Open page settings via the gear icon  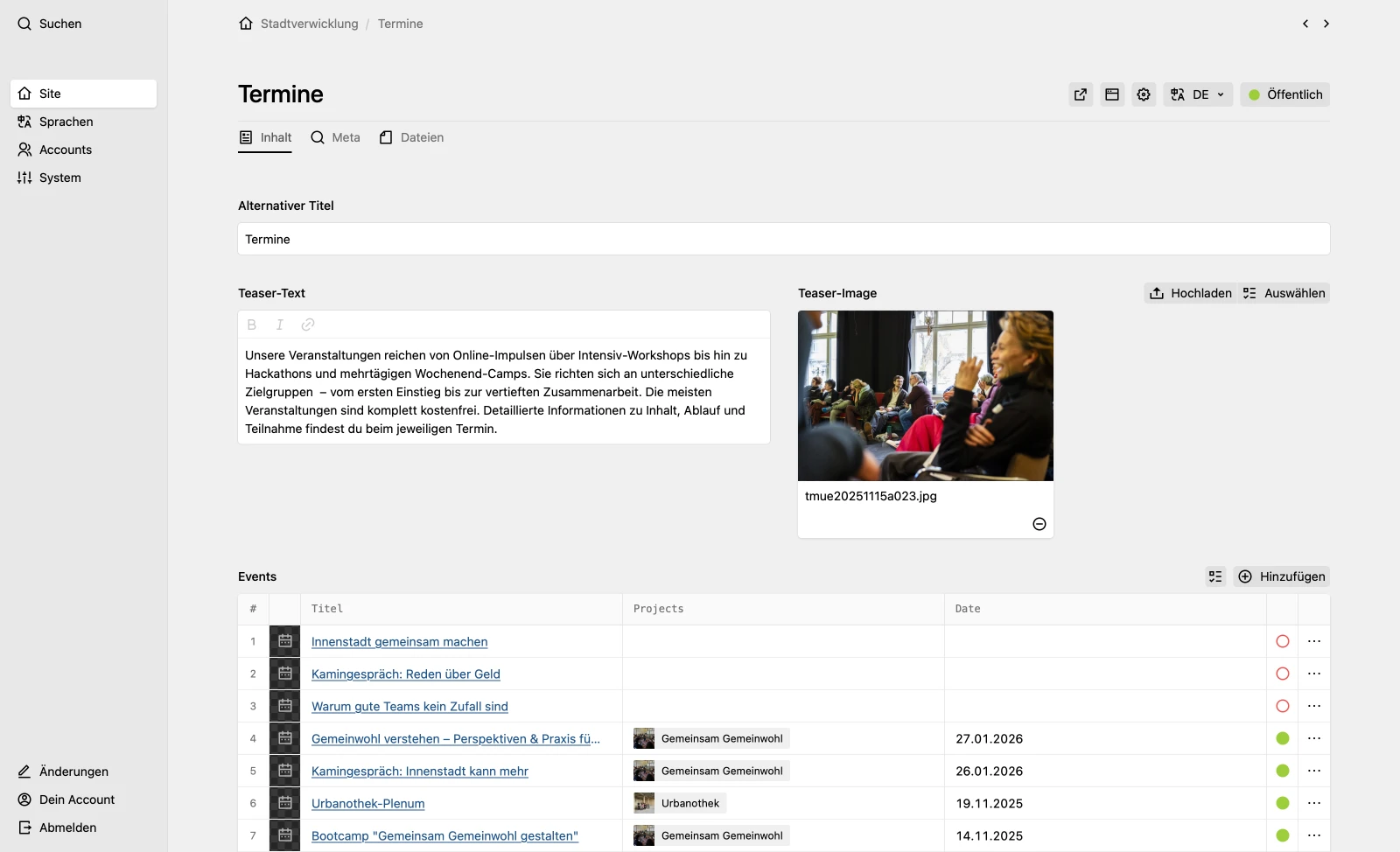[1143, 94]
